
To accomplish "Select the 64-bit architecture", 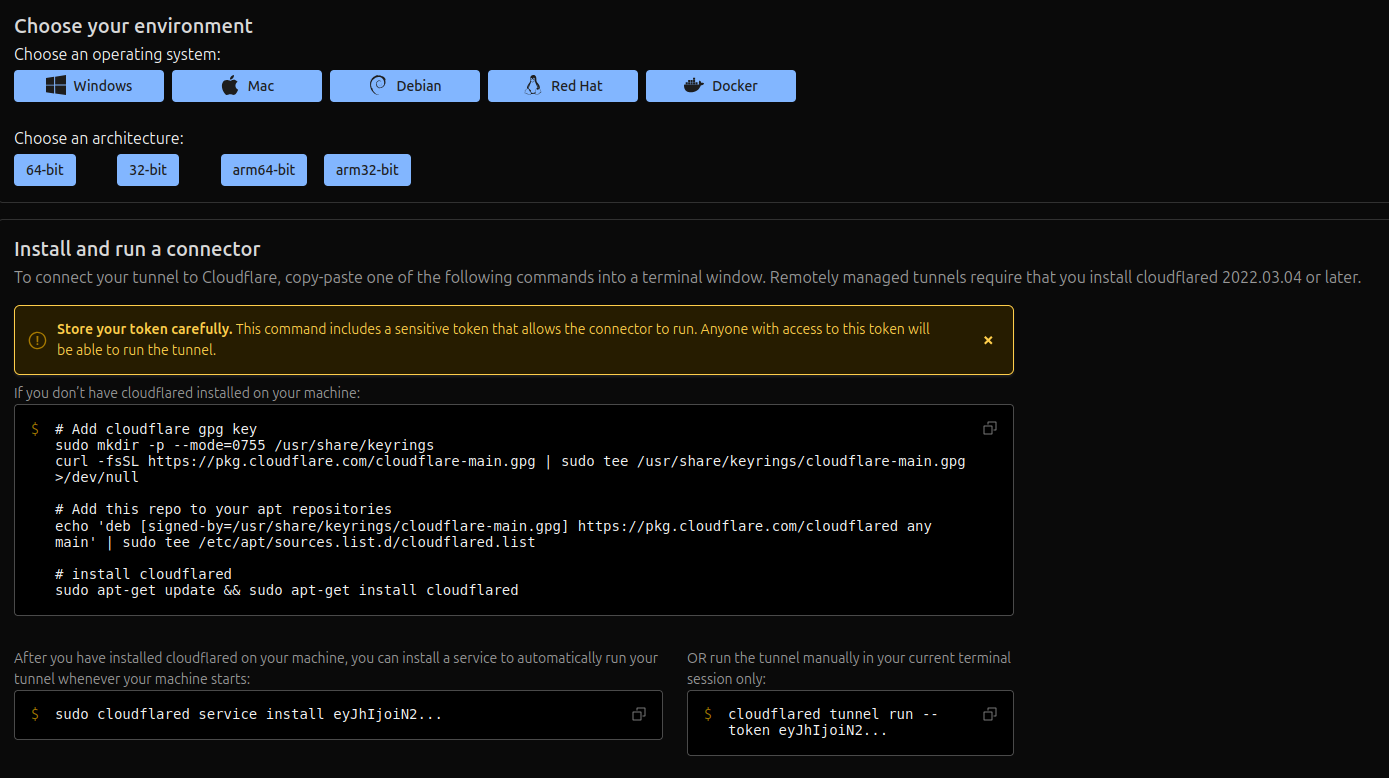I will [45, 170].
